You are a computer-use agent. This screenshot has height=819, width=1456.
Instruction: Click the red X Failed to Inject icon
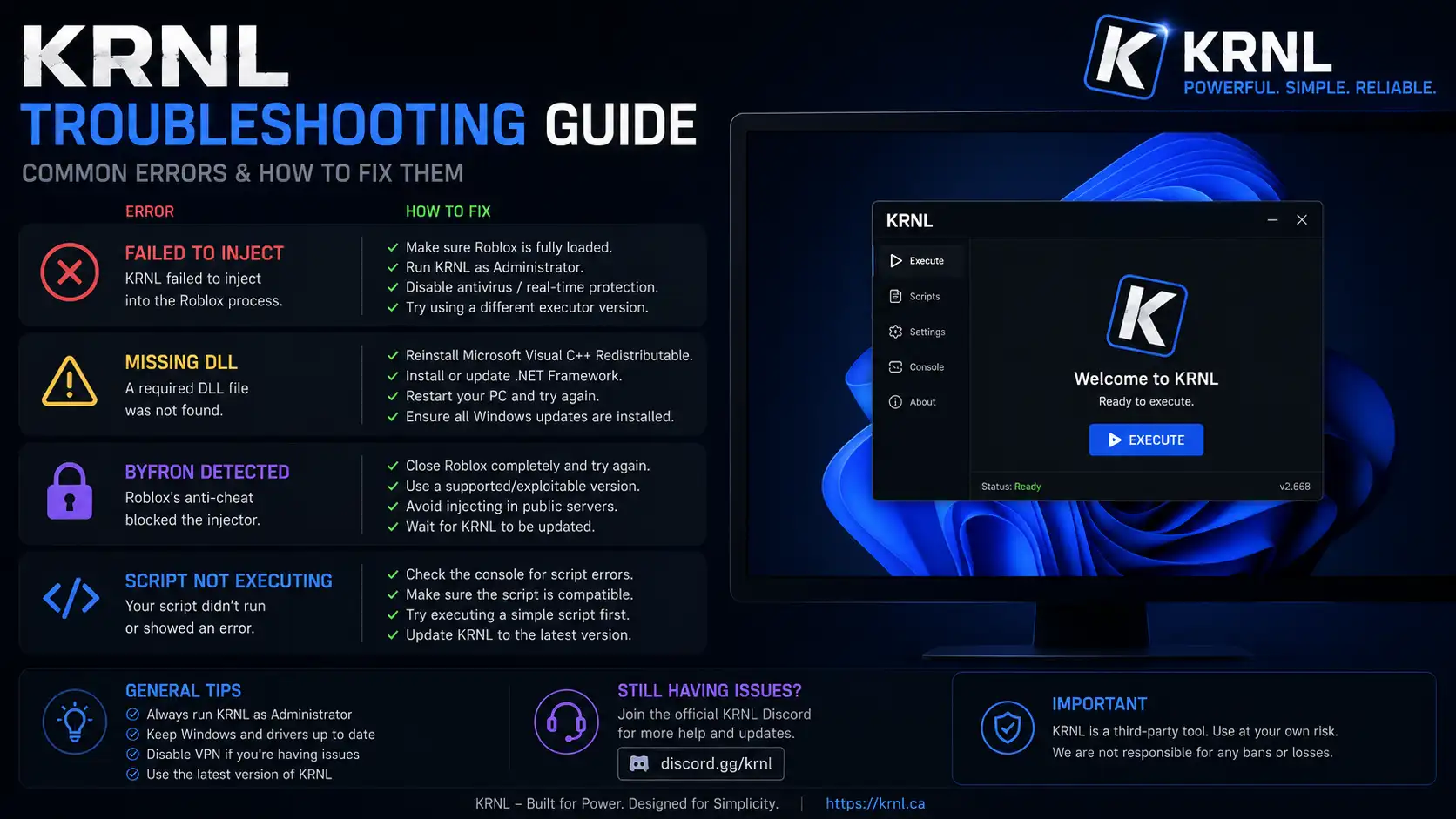click(70, 272)
